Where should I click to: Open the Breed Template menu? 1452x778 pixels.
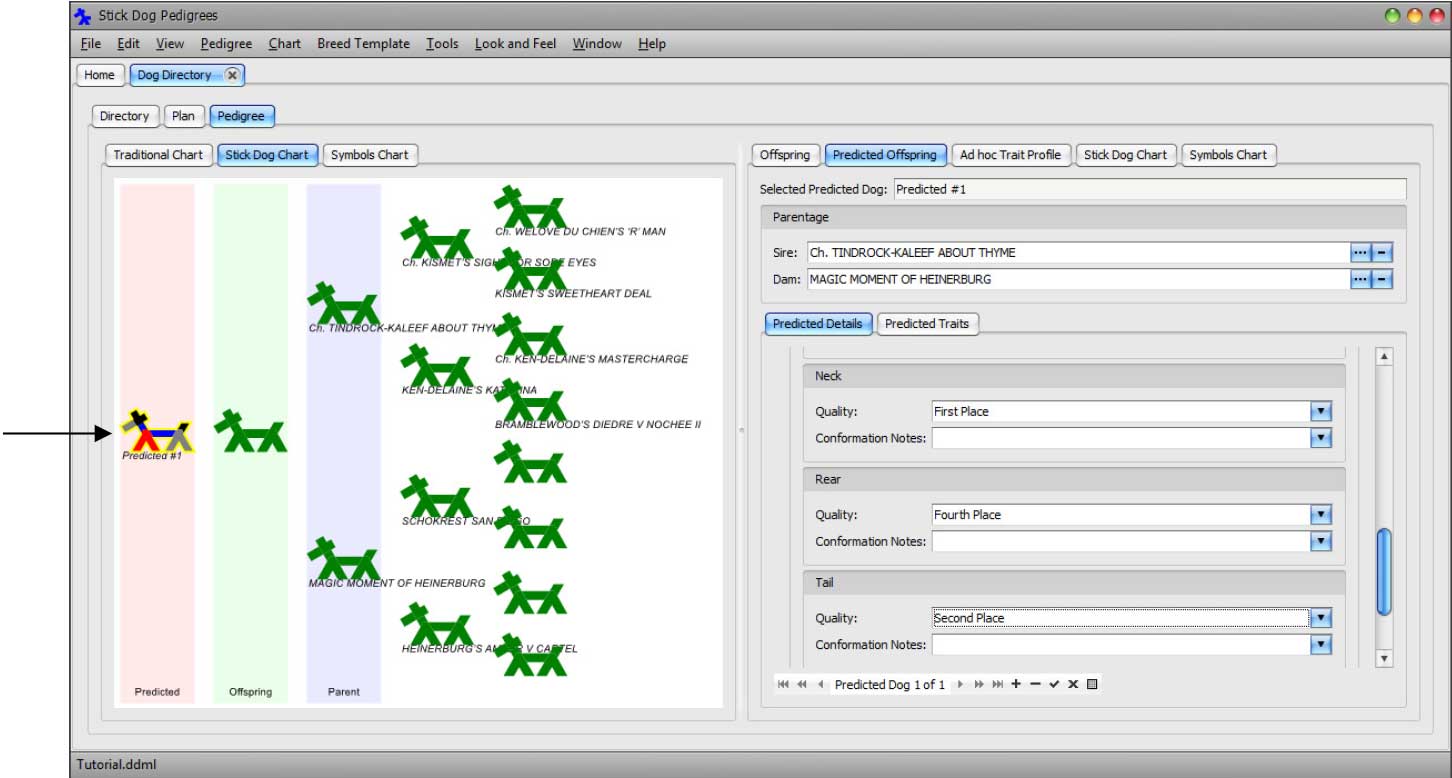pos(363,44)
